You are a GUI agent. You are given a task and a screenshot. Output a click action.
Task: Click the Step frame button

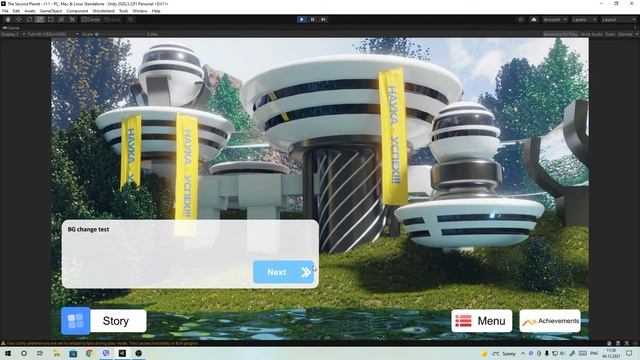[323, 19]
